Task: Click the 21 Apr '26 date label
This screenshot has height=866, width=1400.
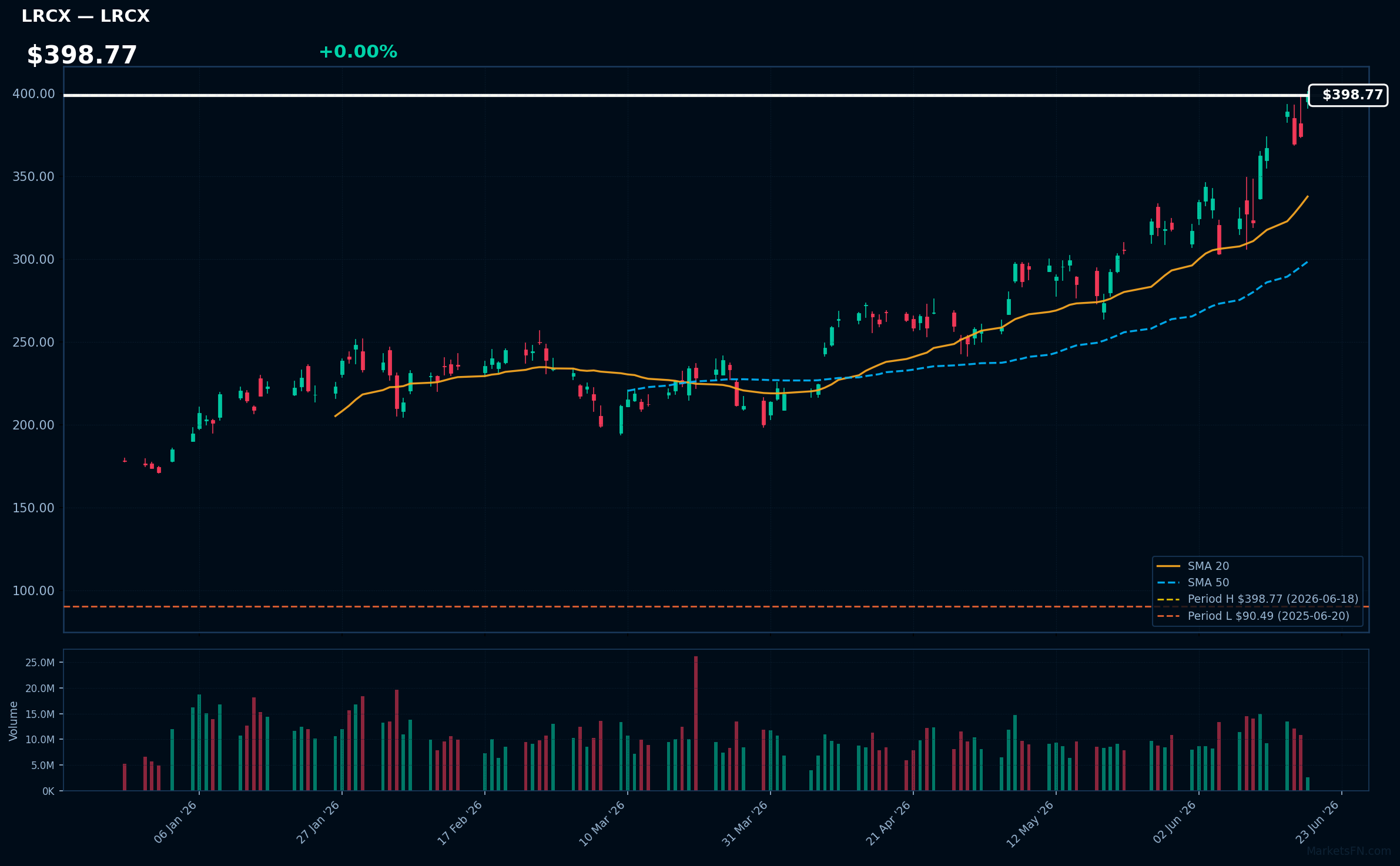Action: 889,823
